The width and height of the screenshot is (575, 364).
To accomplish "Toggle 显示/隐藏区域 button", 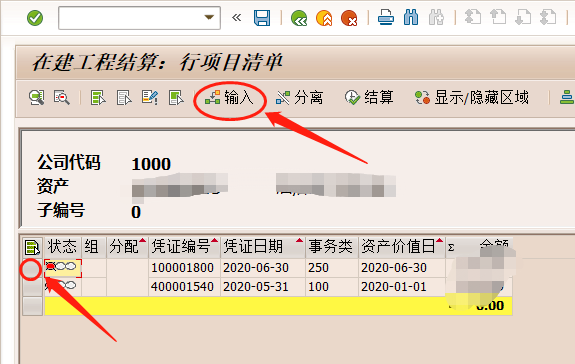I will tap(472, 98).
